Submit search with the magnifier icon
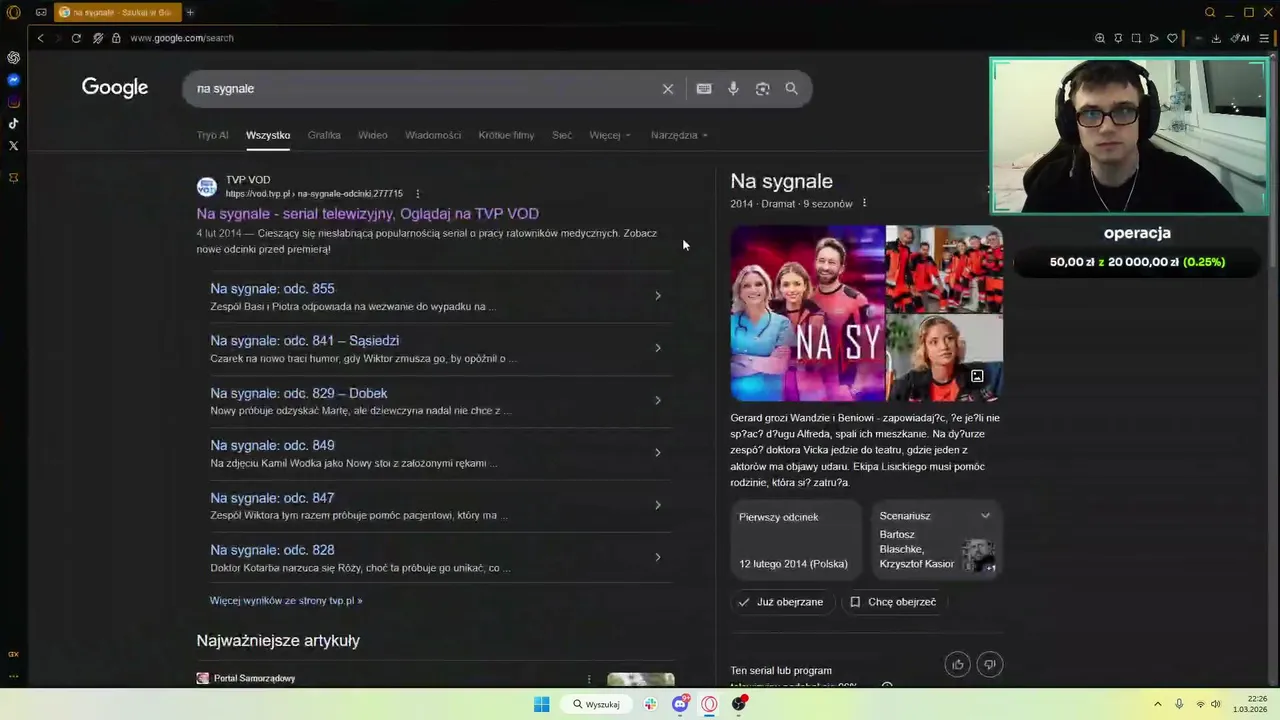 click(791, 89)
